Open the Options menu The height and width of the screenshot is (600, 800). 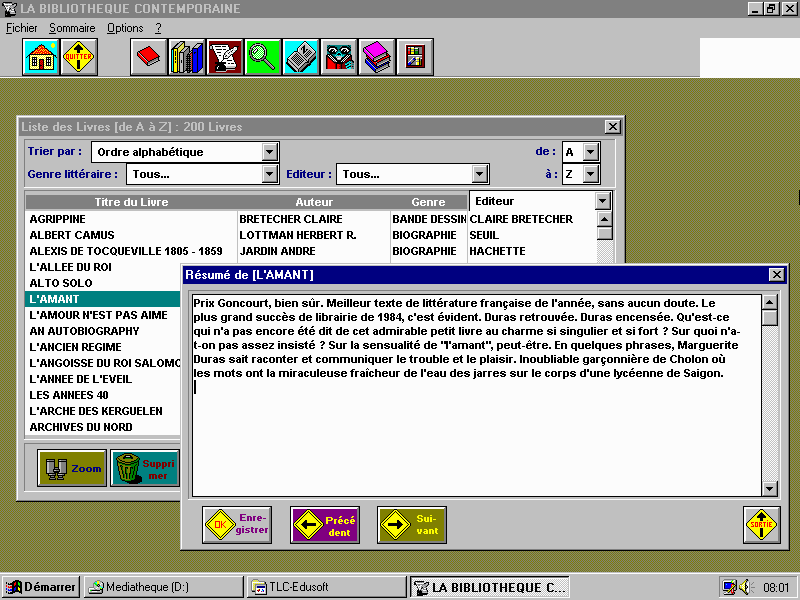[125, 28]
